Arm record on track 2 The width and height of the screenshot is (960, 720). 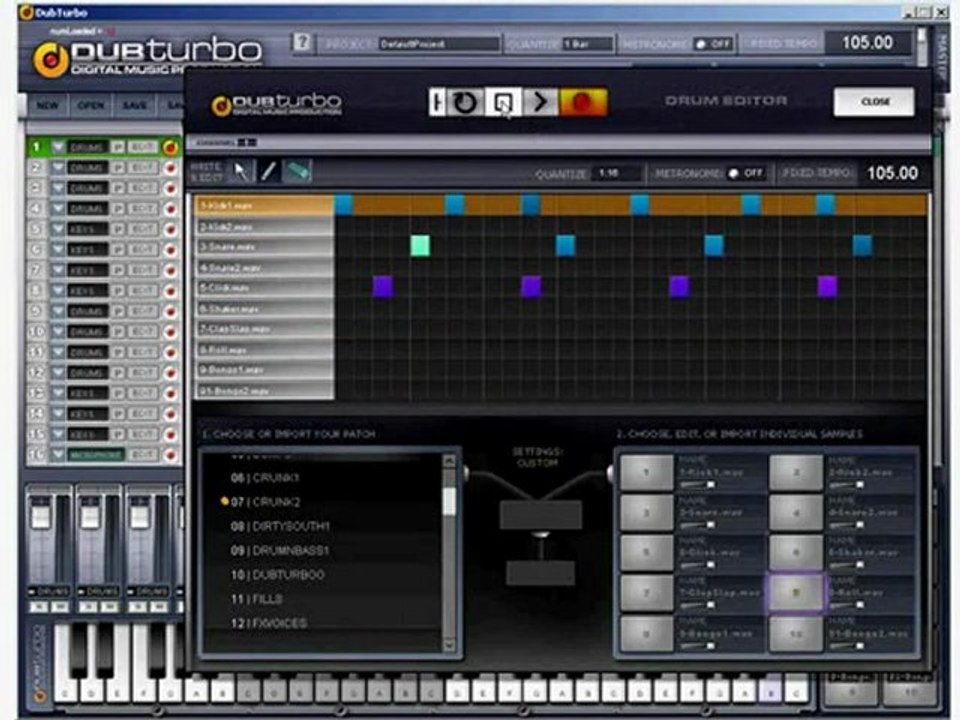[x=170, y=168]
